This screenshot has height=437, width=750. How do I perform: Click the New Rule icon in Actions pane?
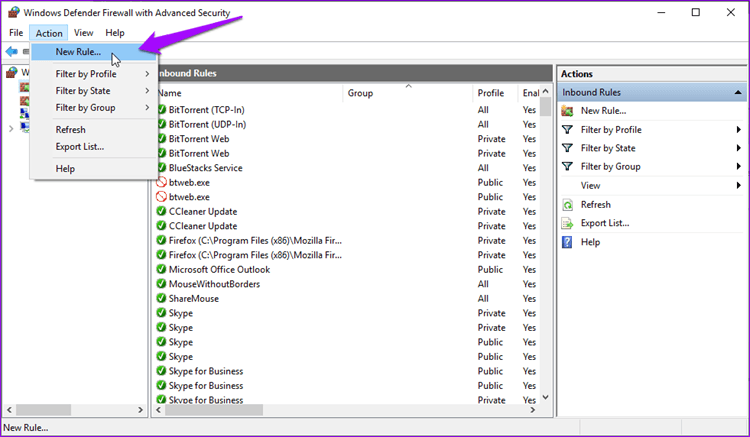tap(567, 111)
